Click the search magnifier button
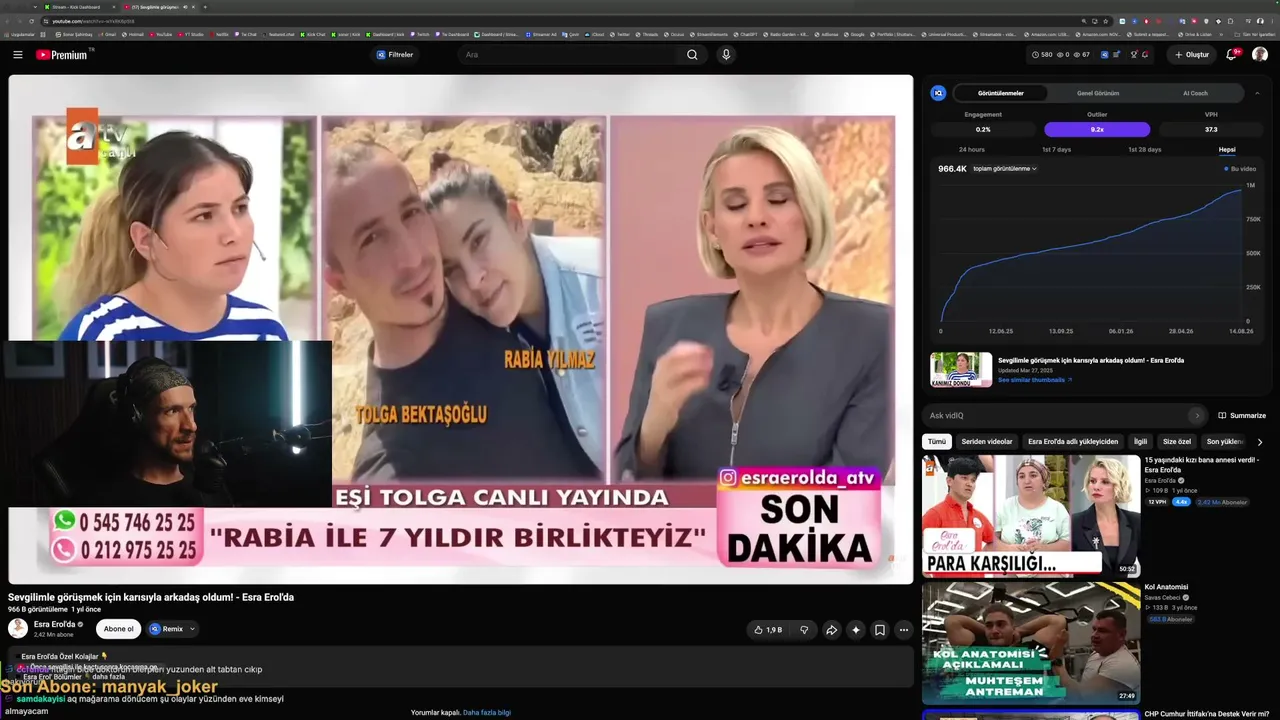The image size is (1280, 720). pyautogui.click(x=692, y=55)
